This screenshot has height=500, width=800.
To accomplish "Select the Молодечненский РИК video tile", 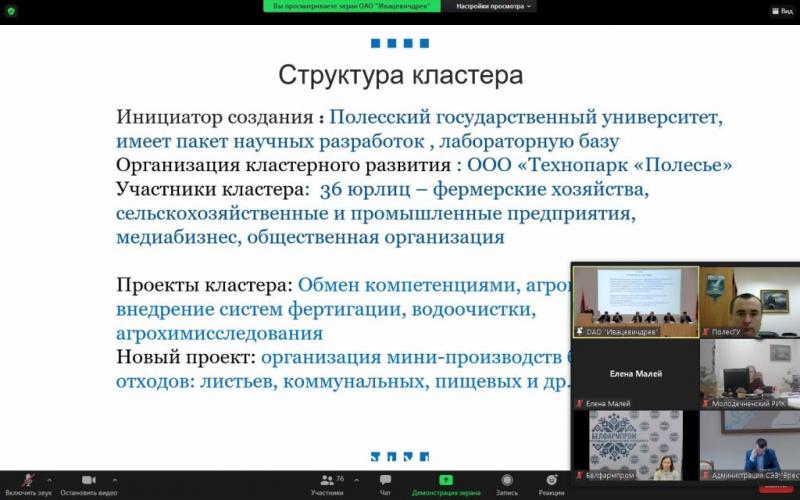I will 749,374.
